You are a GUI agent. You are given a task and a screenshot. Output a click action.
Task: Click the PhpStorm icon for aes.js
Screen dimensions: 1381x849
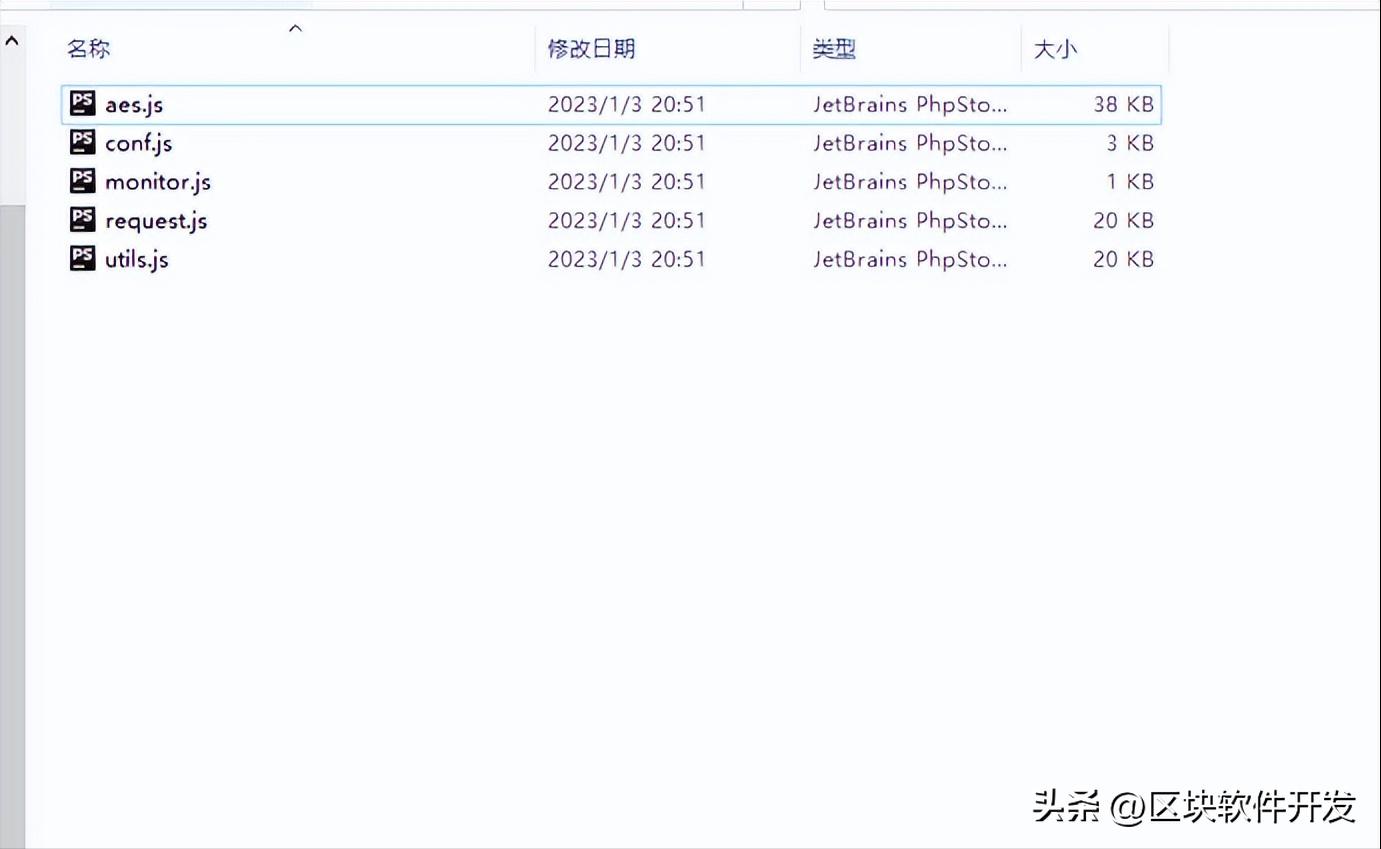[x=83, y=103]
